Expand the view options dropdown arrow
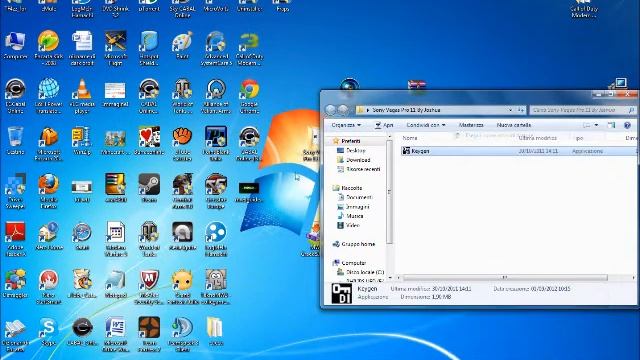Image resolution: width=640 pixels, height=360 pixels. 596,125
